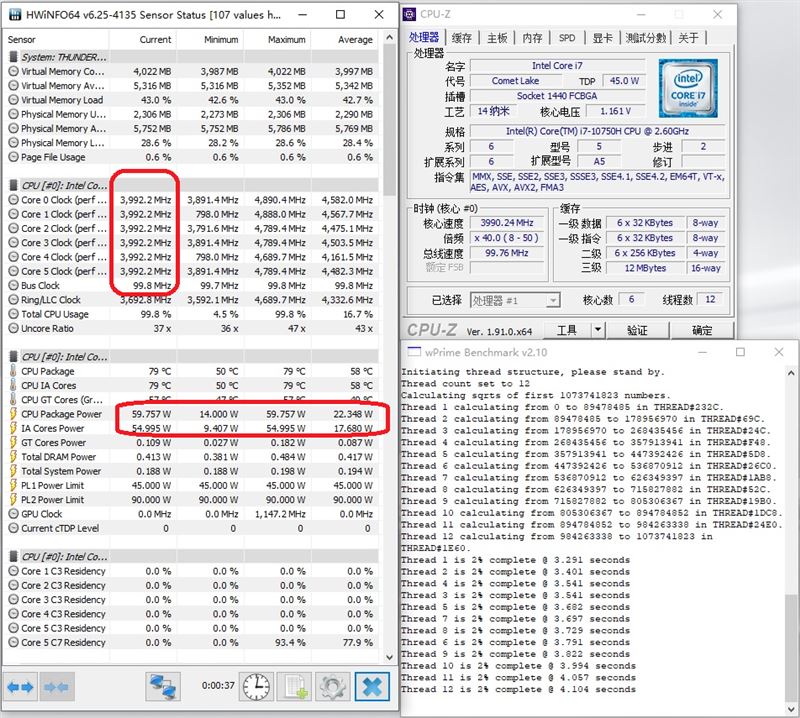Viewport: 800px width, 718px height.
Task: Open the 測試分數 tab in CPU-Z
Action: 646,37
